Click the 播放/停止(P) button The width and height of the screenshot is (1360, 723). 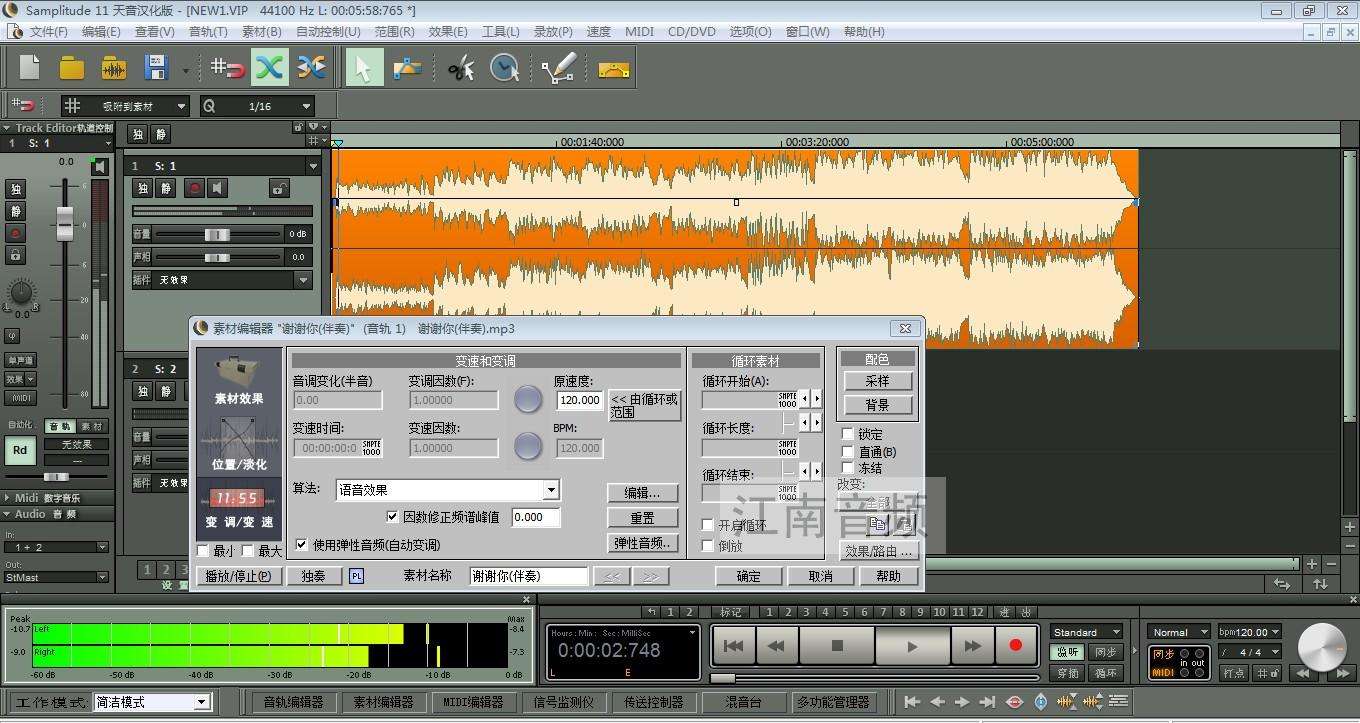coord(238,576)
